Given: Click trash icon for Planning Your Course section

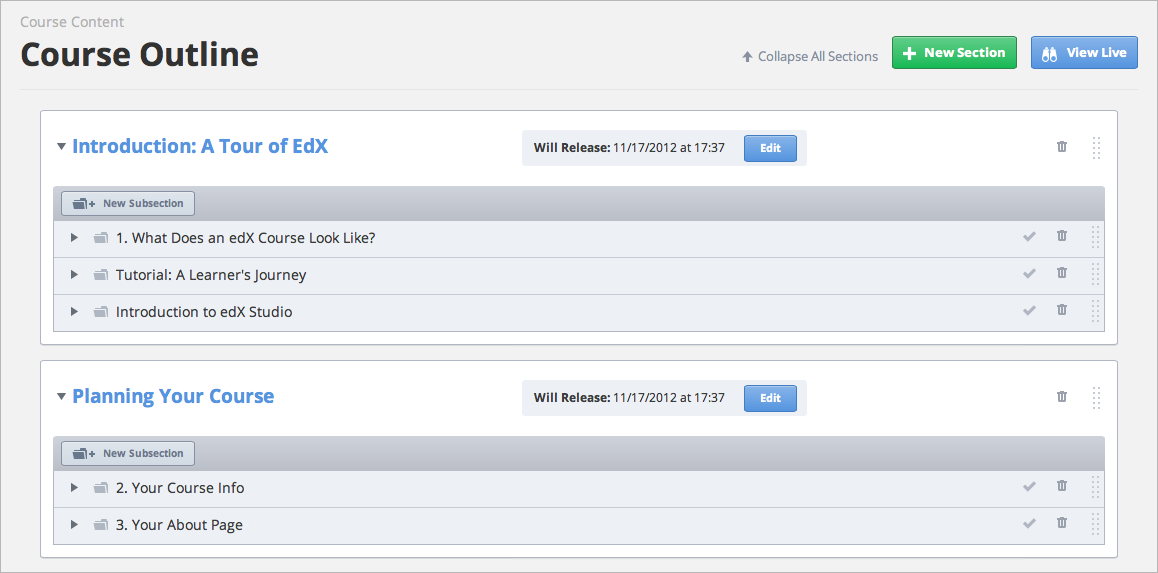Looking at the screenshot, I should [x=1062, y=397].
